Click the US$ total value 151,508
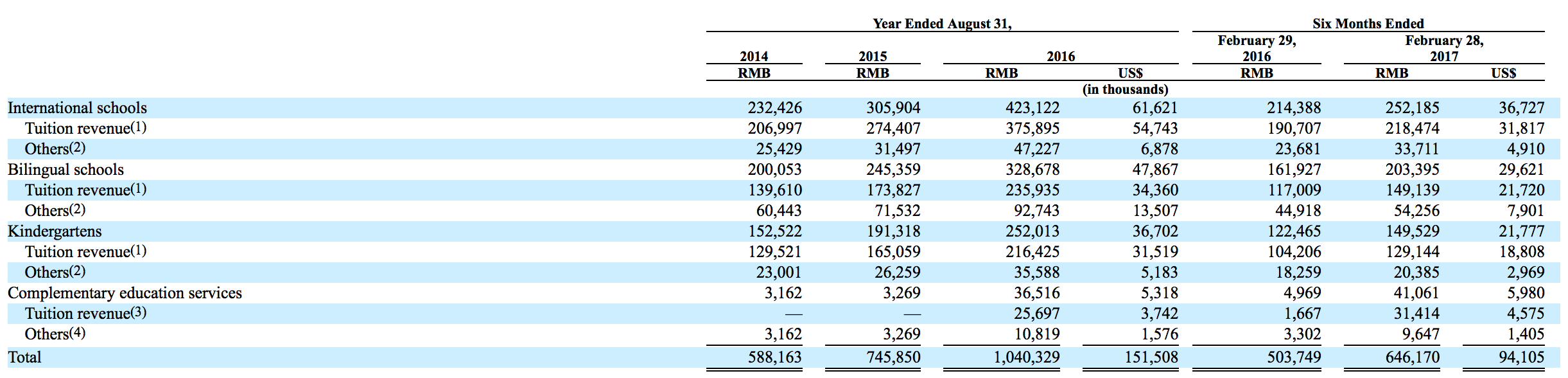 coord(1151,357)
